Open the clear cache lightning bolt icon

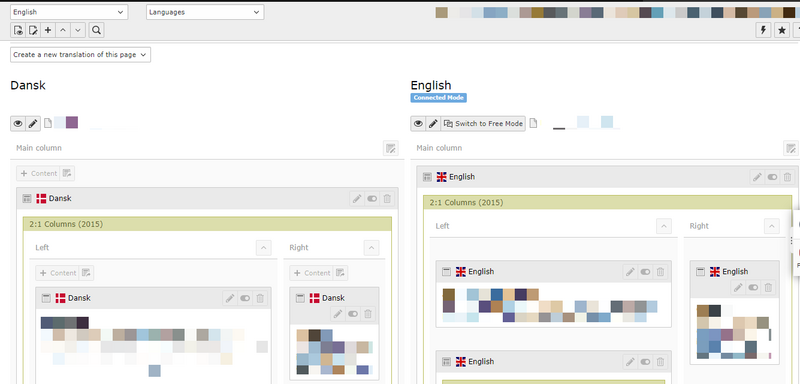pyautogui.click(x=763, y=31)
